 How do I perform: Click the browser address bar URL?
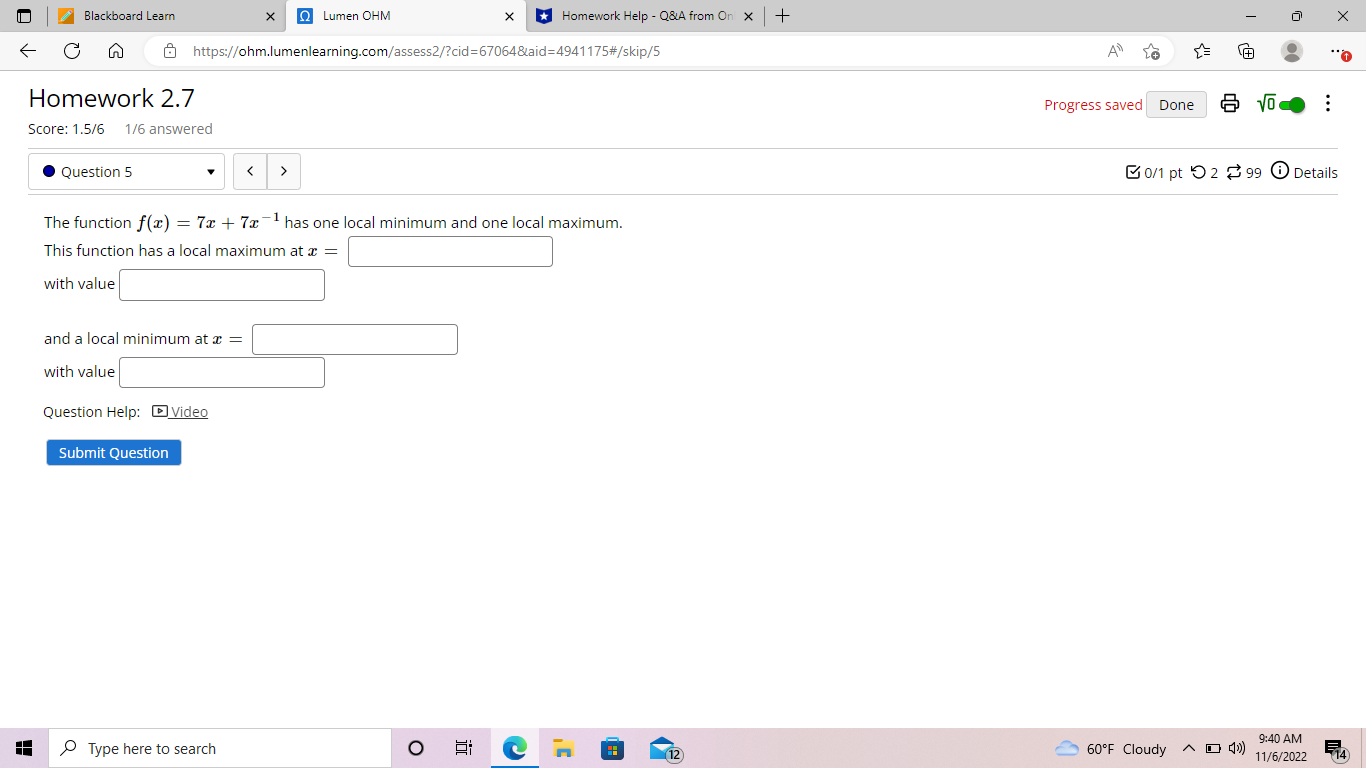click(426, 51)
